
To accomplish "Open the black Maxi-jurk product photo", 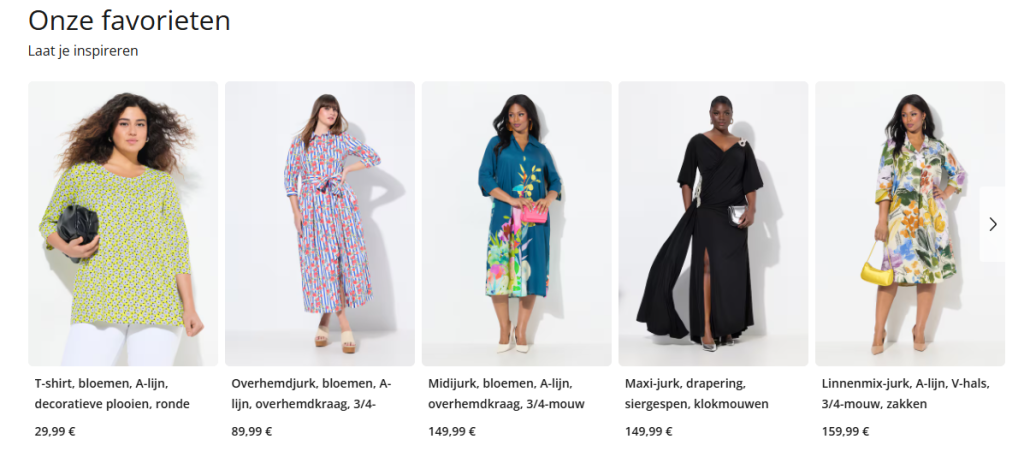I will point(713,223).
